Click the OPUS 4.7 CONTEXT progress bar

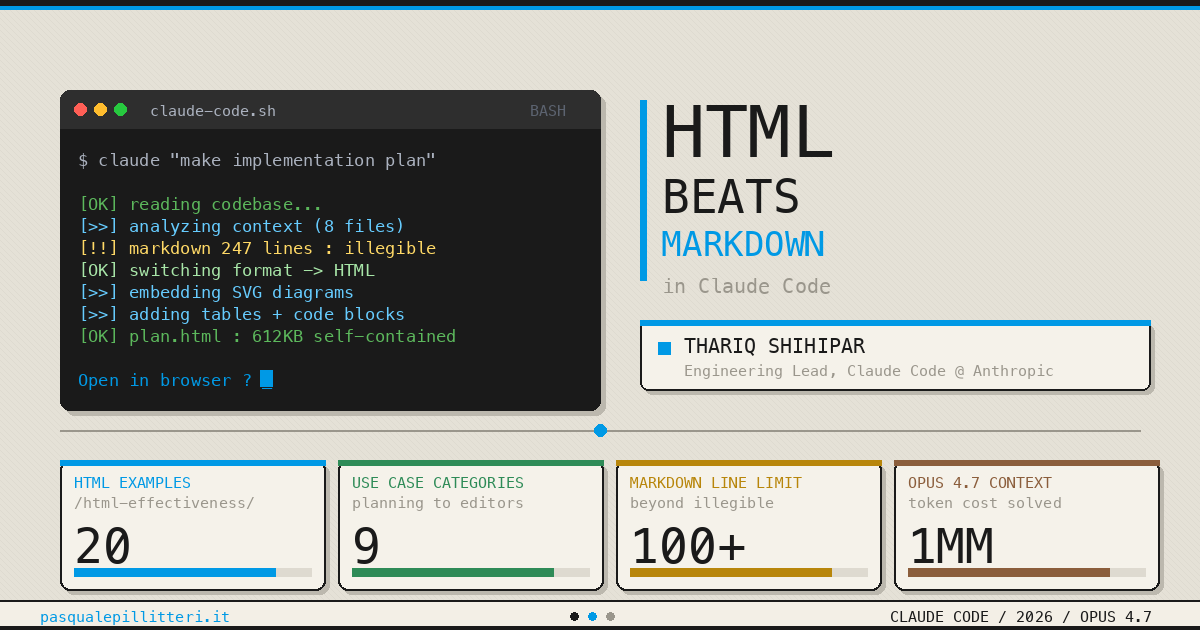tap(1027, 573)
